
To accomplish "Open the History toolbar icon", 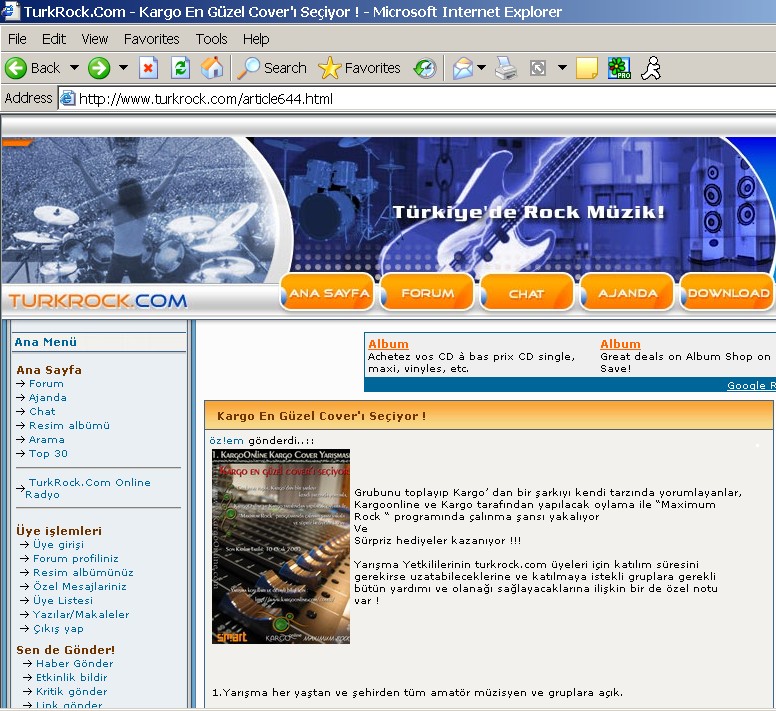I will click(x=425, y=68).
